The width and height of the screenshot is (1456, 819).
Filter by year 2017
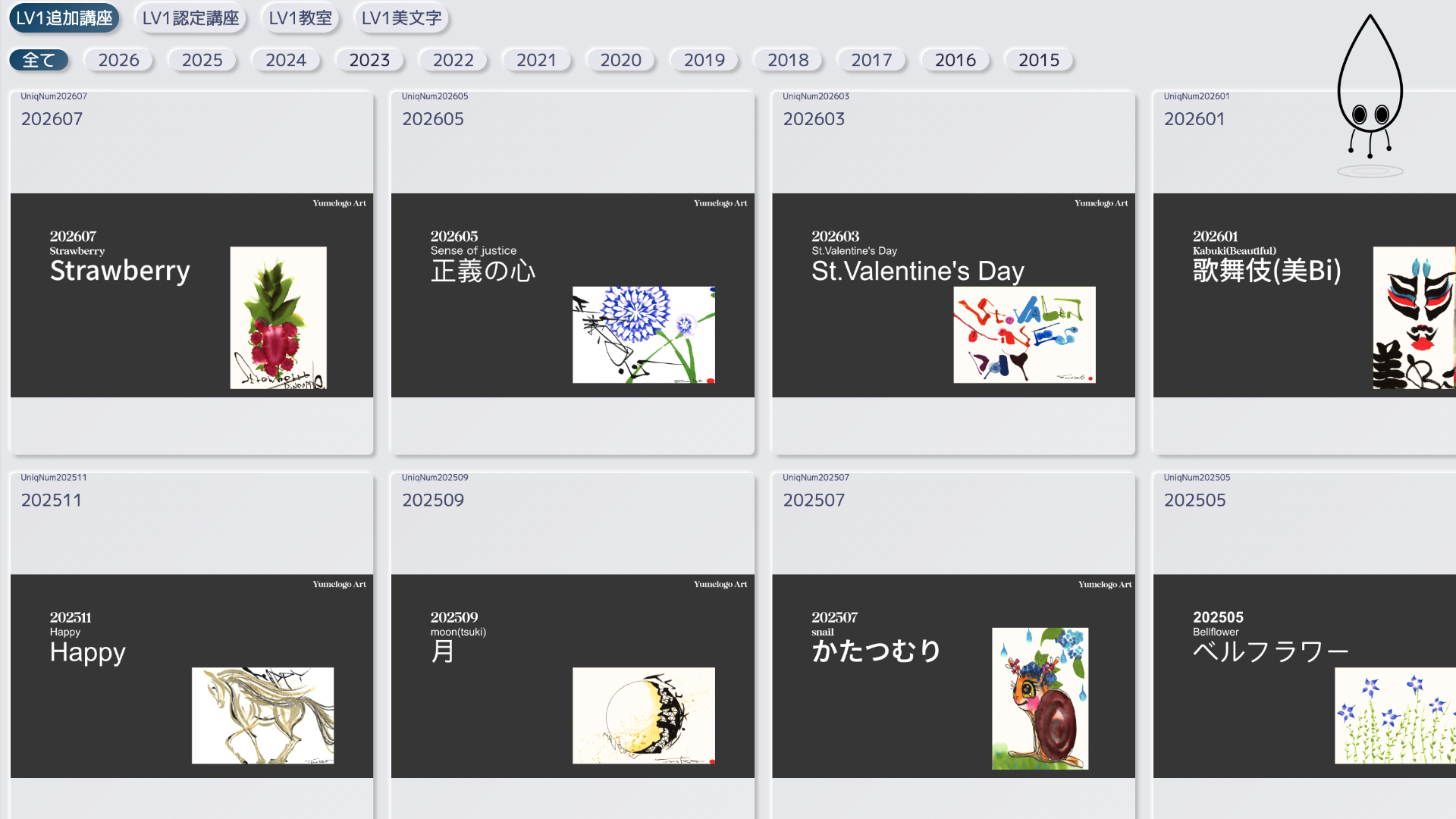click(871, 60)
